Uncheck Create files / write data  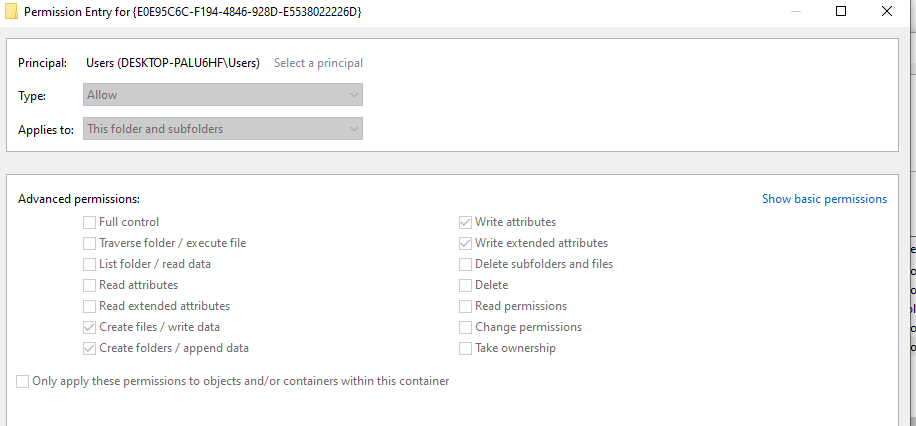pos(90,327)
